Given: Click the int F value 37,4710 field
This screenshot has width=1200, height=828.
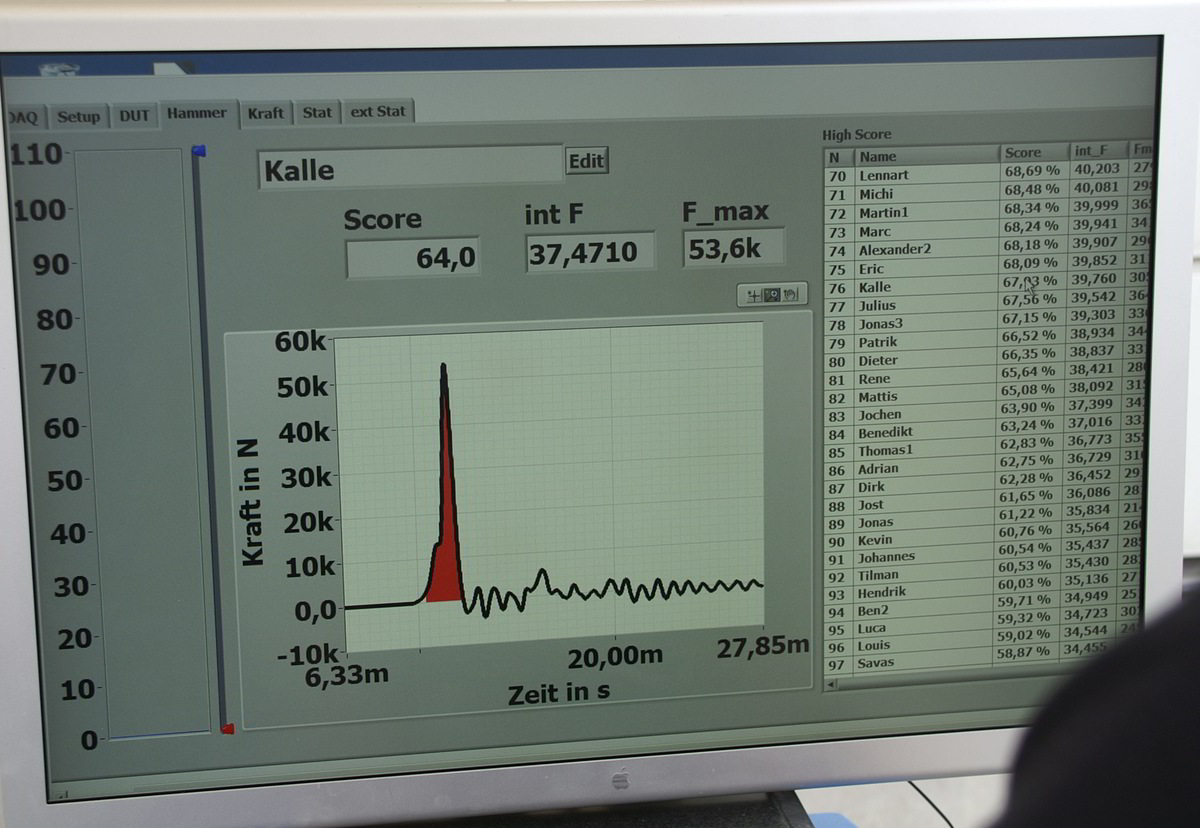Looking at the screenshot, I should pos(590,252).
